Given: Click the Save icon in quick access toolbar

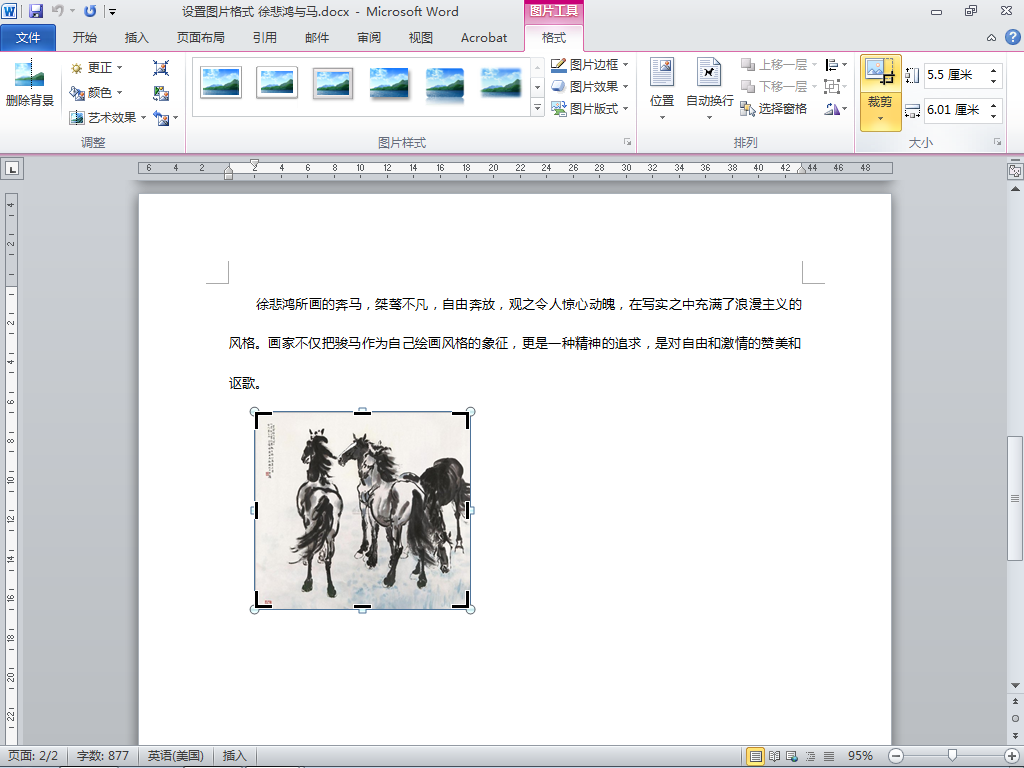Looking at the screenshot, I should click(35, 11).
